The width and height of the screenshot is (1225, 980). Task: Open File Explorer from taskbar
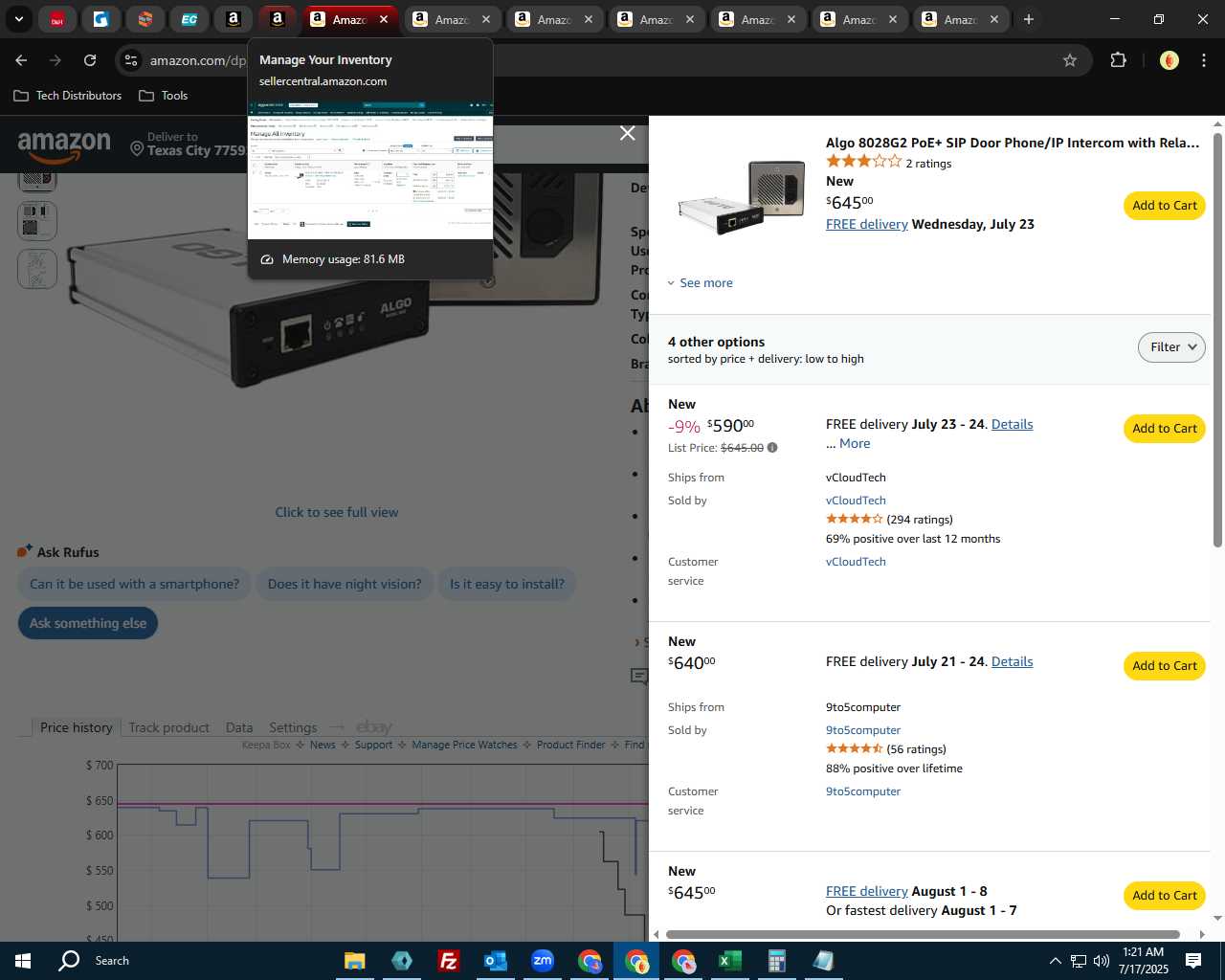click(x=355, y=961)
